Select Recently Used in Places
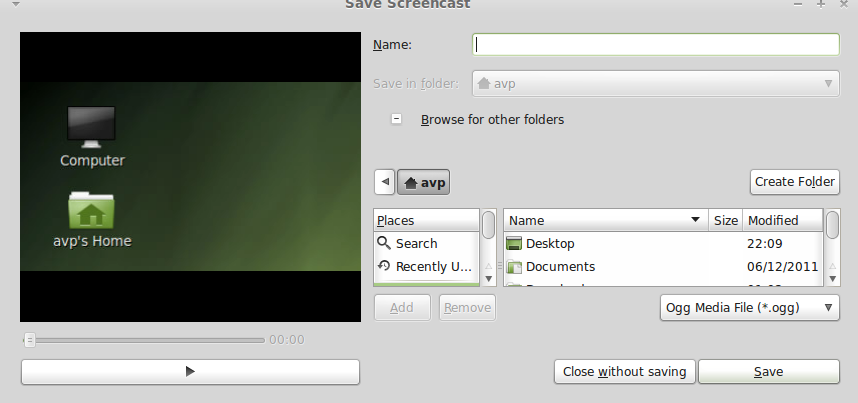 (426, 267)
